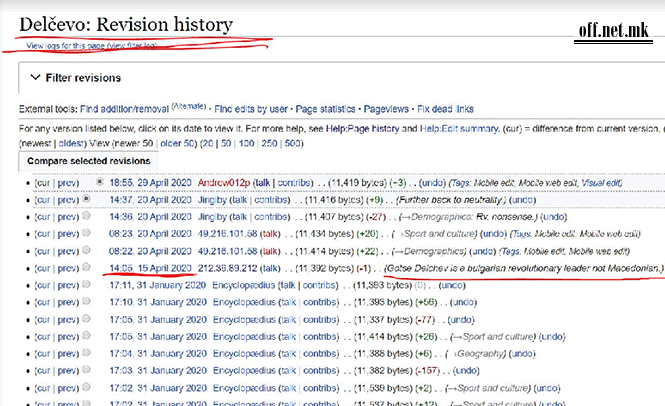Show 250 revisions per page

[269, 143]
